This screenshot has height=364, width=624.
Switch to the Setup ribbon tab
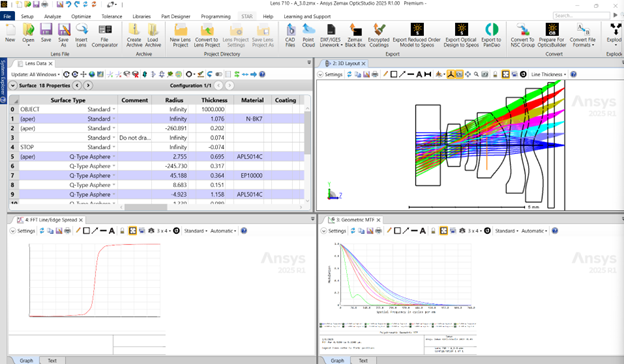pyautogui.click(x=27, y=16)
